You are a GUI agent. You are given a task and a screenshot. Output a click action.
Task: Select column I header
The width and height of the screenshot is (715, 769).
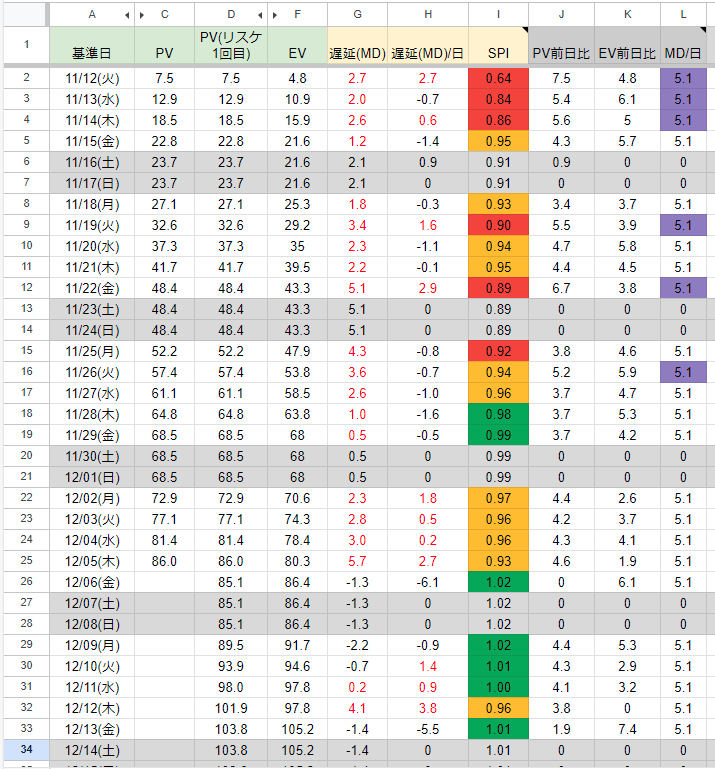[498, 15]
